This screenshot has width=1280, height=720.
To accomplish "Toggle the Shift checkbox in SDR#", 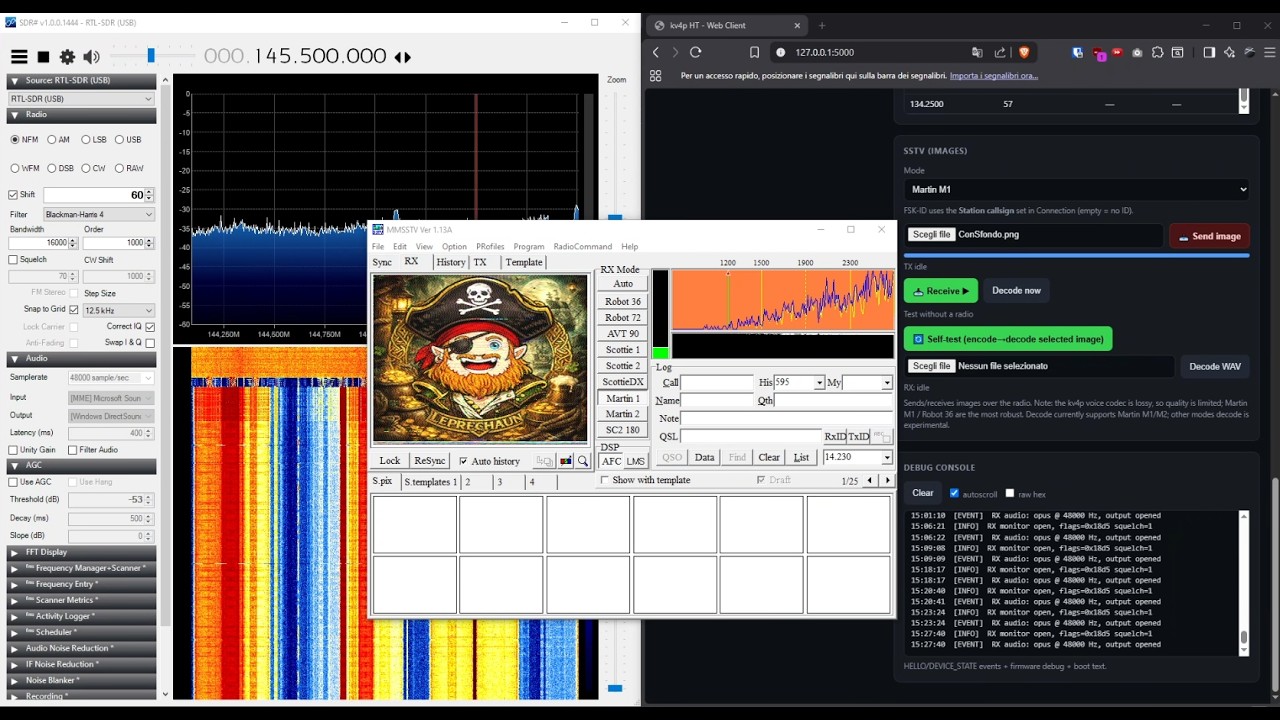I will [13, 195].
